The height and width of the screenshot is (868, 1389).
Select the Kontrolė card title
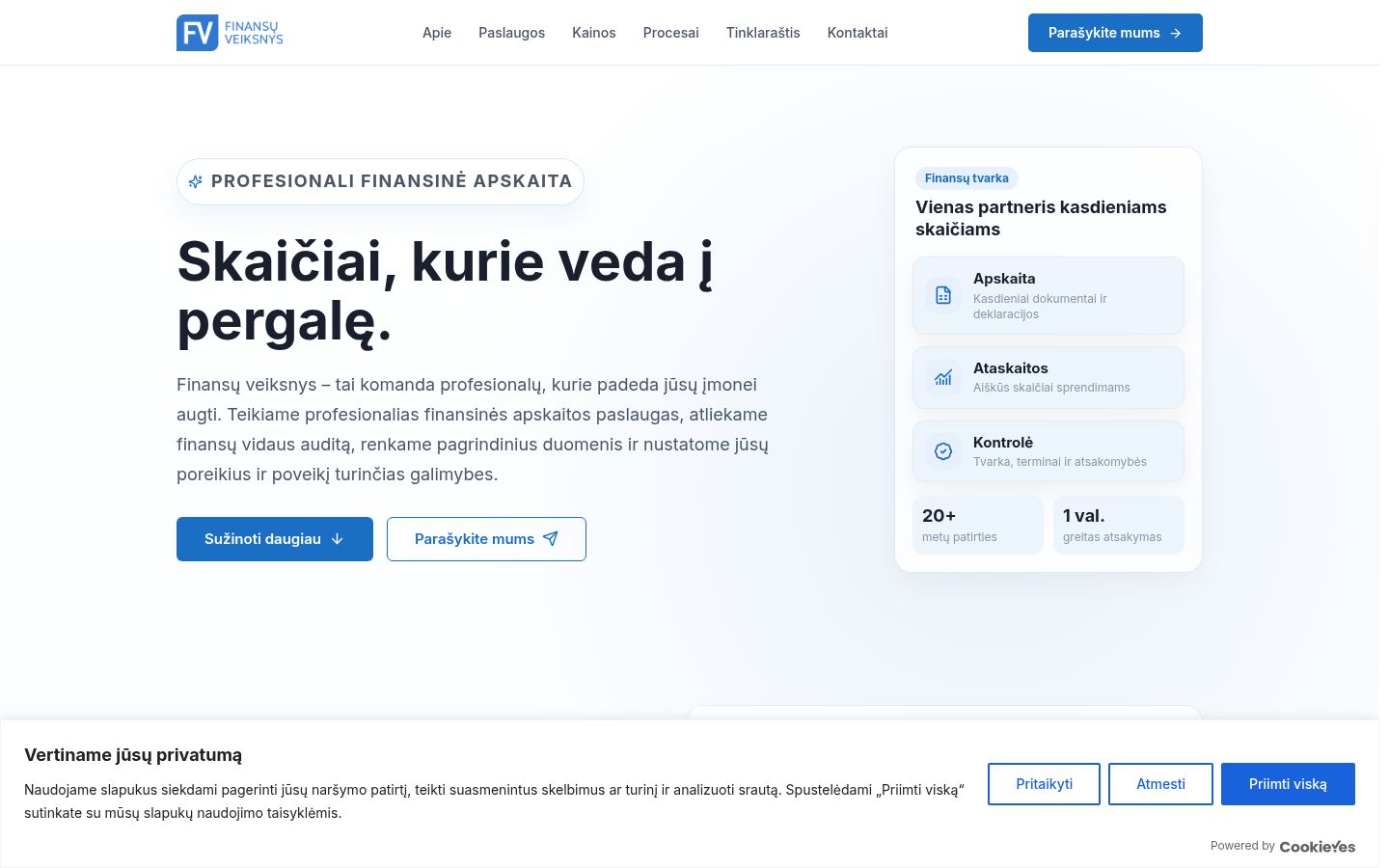click(x=1003, y=443)
